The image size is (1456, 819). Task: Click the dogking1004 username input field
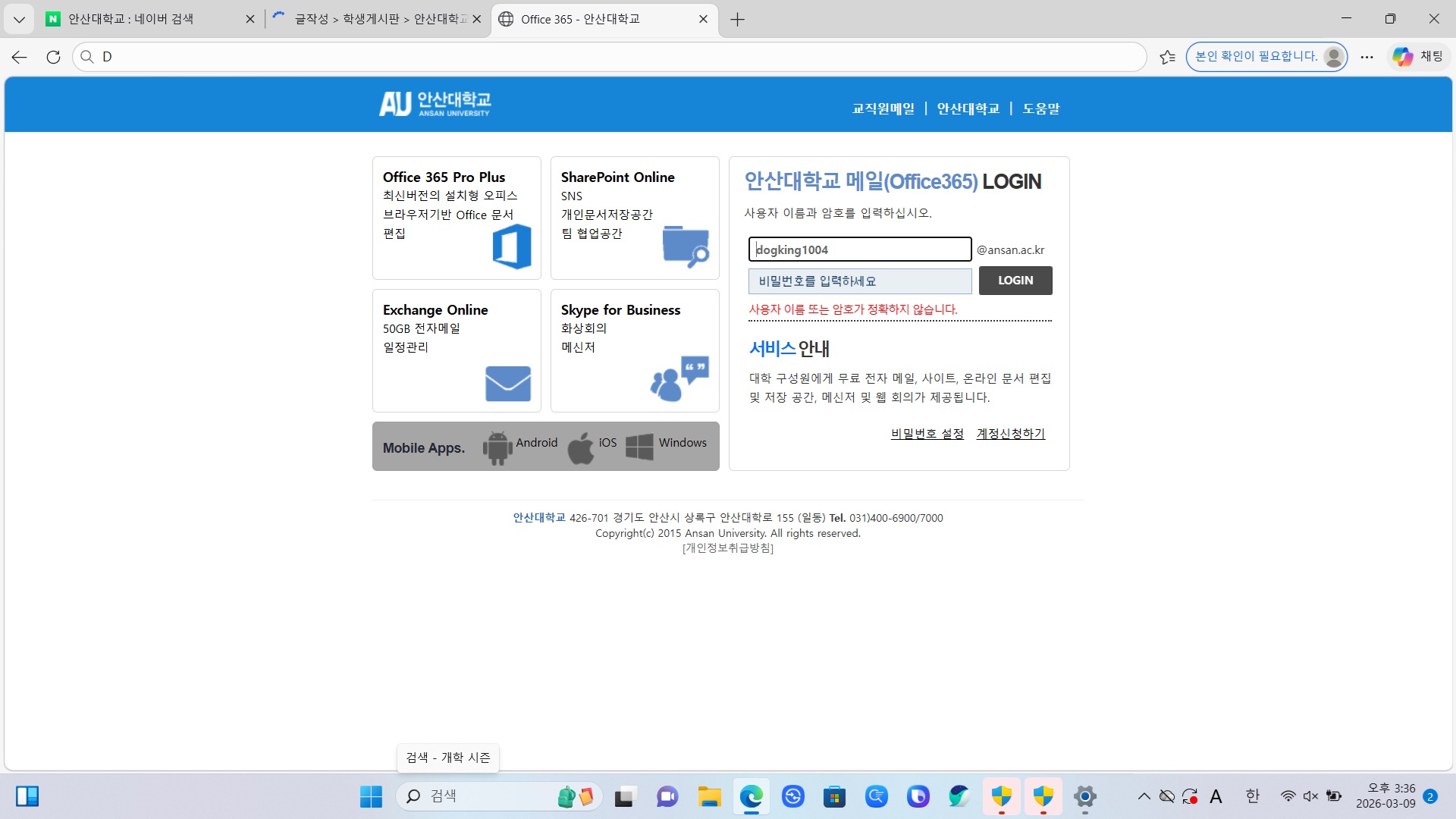859,249
